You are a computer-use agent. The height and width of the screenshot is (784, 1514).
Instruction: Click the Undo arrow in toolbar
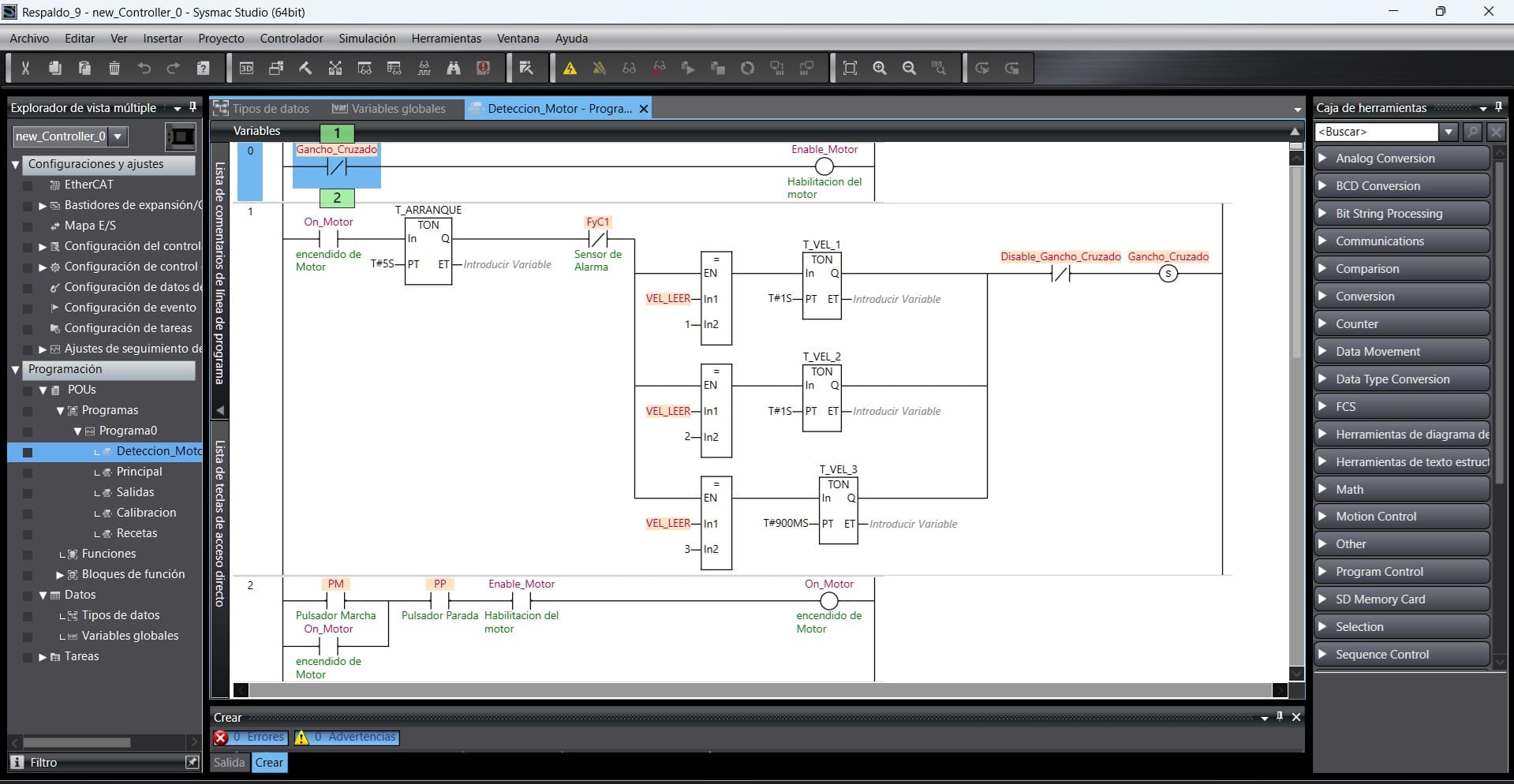(144, 69)
